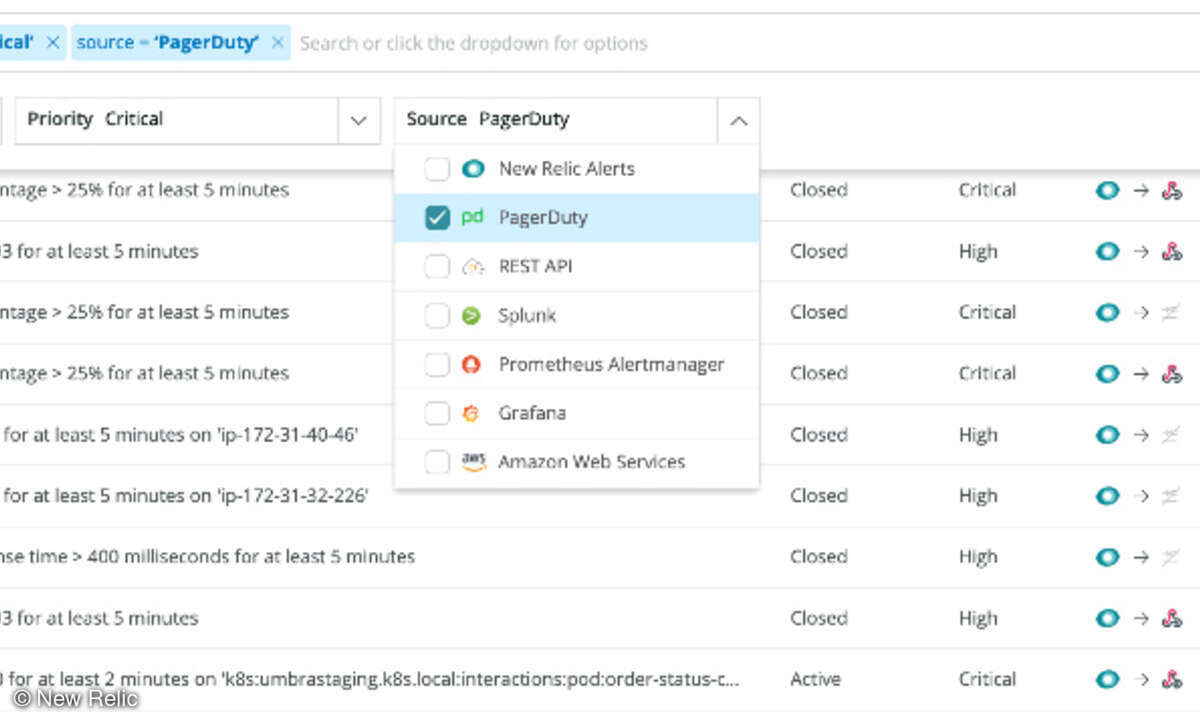Collapse the Source dropdown with the up chevron
This screenshot has height=720, width=1200.
tap(738, 120)
